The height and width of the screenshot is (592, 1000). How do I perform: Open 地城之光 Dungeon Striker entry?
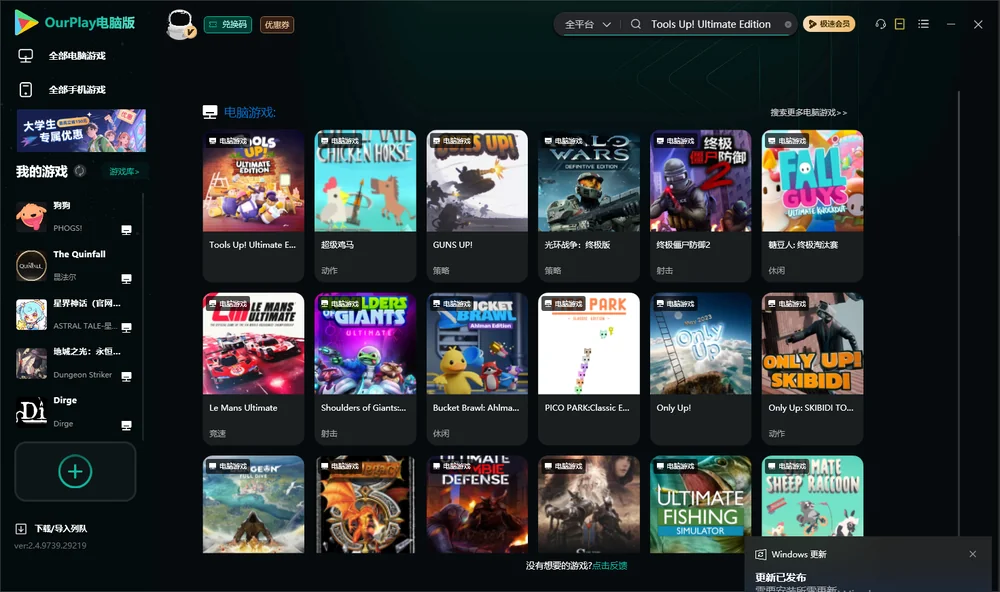point(75,363)
